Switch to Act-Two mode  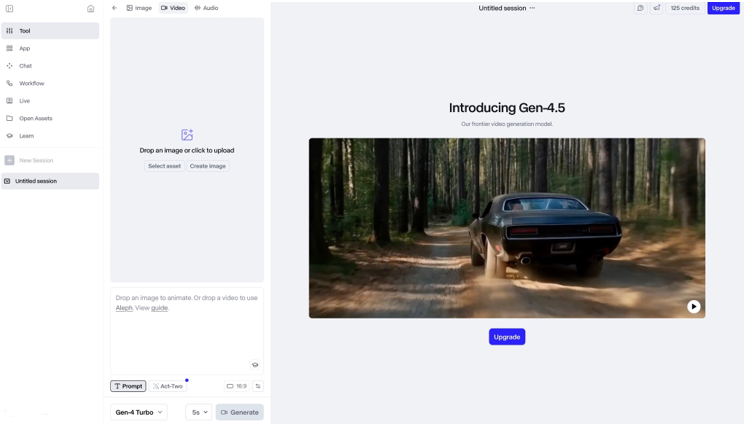[x=168, y=386]
